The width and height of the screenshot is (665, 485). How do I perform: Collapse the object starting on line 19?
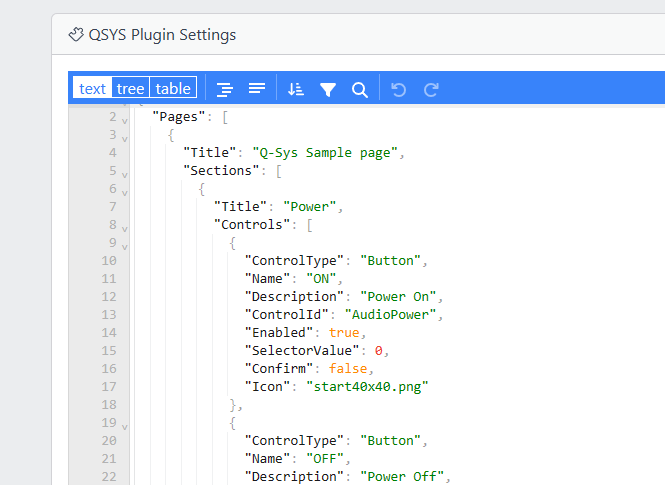coord(125,425)
